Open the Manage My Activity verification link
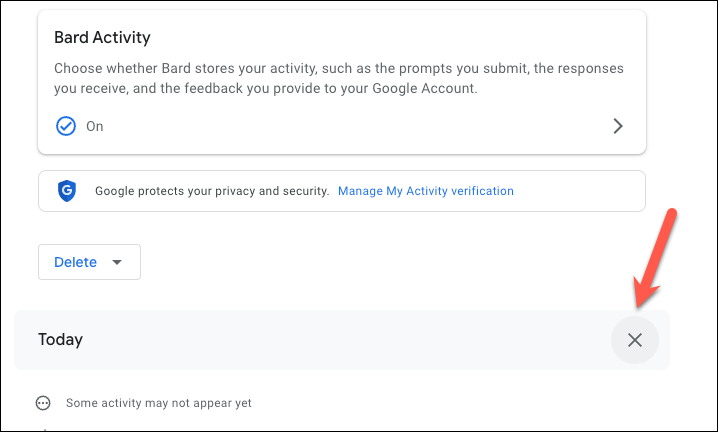Viewport: 718px width, 432px height. tap(426, 190)
